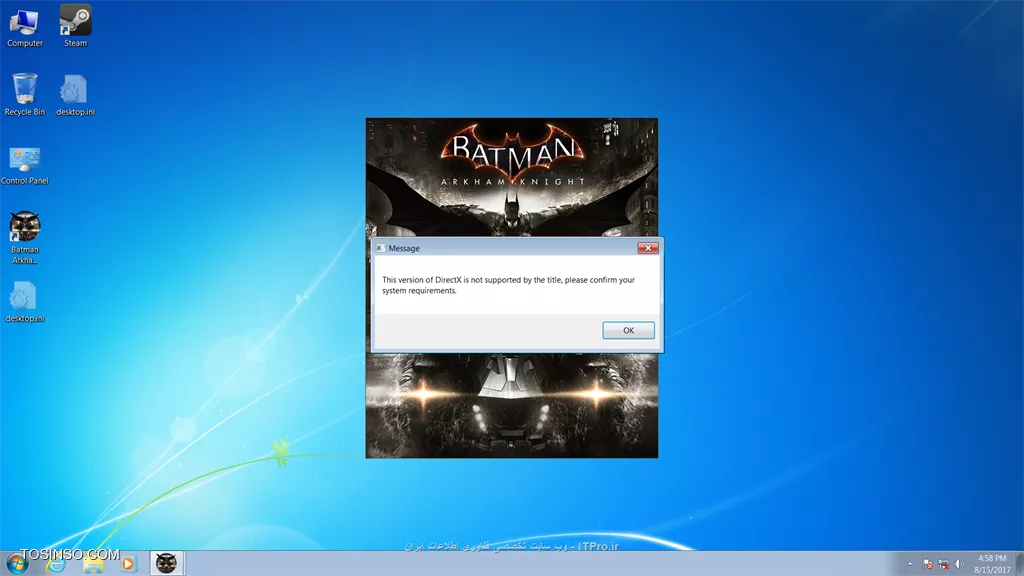Open Action Center flag icon
Viewport: 1024px width, 576px height.
click(x=927, y=564)
